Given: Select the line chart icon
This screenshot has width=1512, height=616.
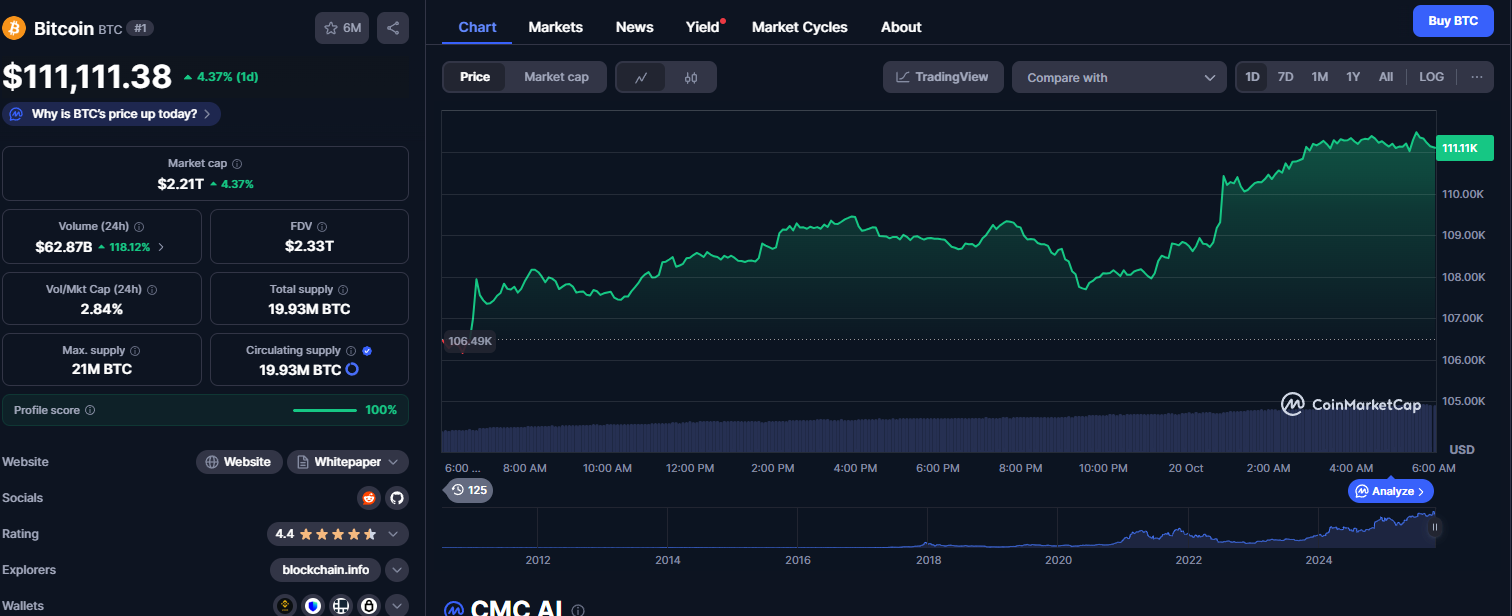Looking at the screenshot, I should [x=641, y=77].
